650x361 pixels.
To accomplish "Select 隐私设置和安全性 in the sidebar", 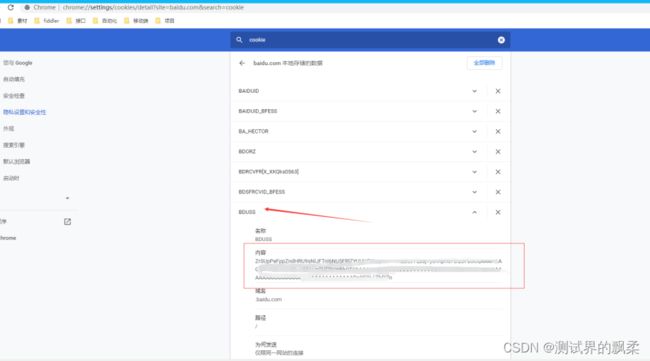I will pyautogui.click(x=24, y=112).
